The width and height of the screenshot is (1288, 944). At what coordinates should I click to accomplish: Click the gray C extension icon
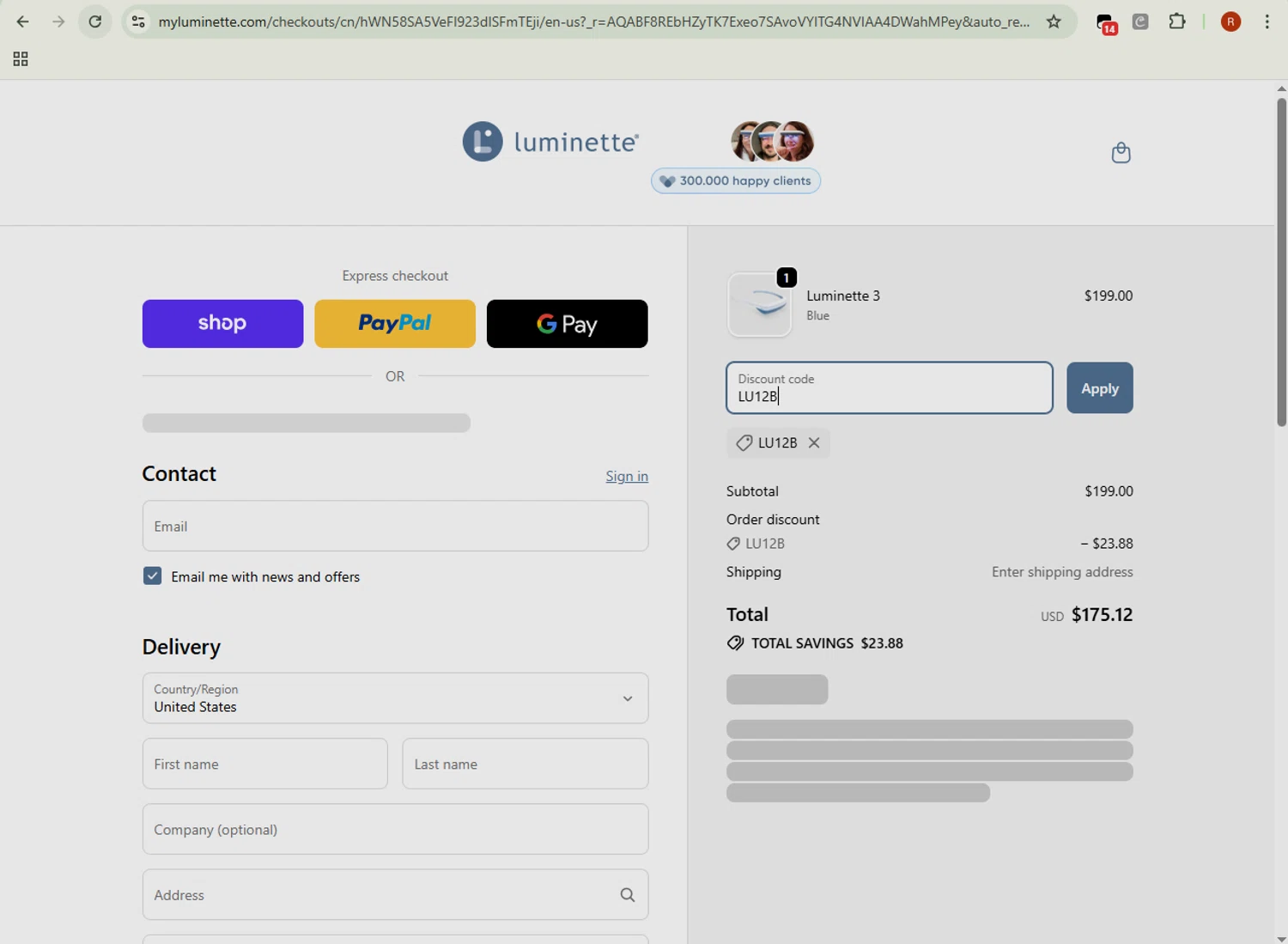pyautogui.click(x=1140, y=21)
